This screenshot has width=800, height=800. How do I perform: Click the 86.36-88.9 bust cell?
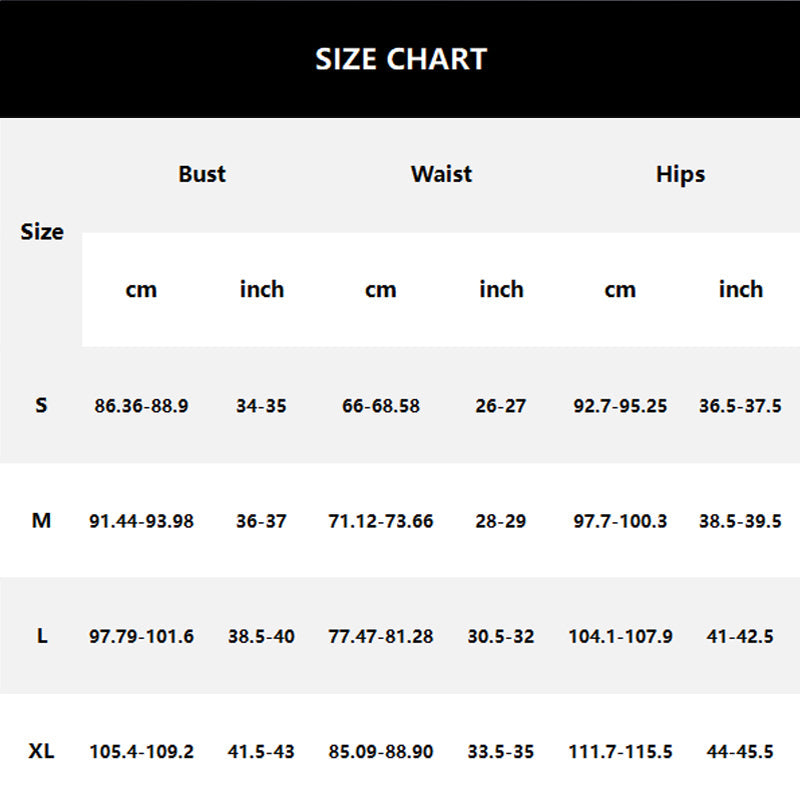pyautogui.click(x=141, y=406)
